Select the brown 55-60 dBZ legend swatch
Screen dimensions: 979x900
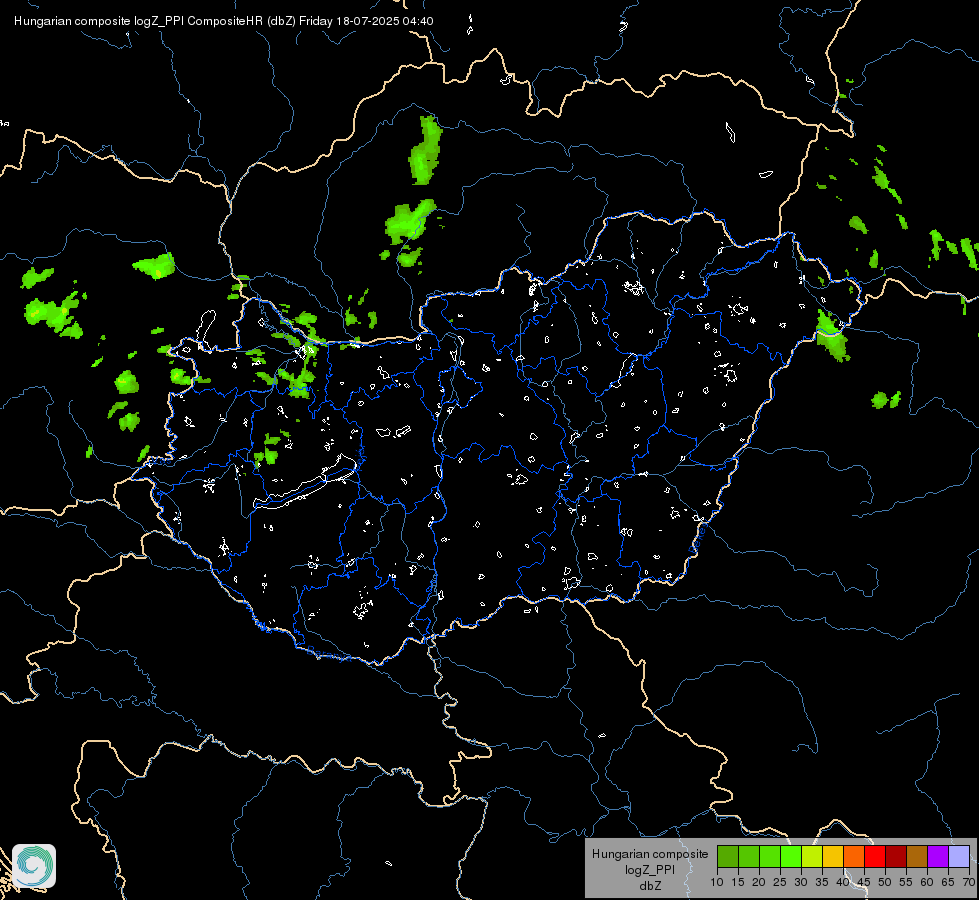[x=917, y=856]
